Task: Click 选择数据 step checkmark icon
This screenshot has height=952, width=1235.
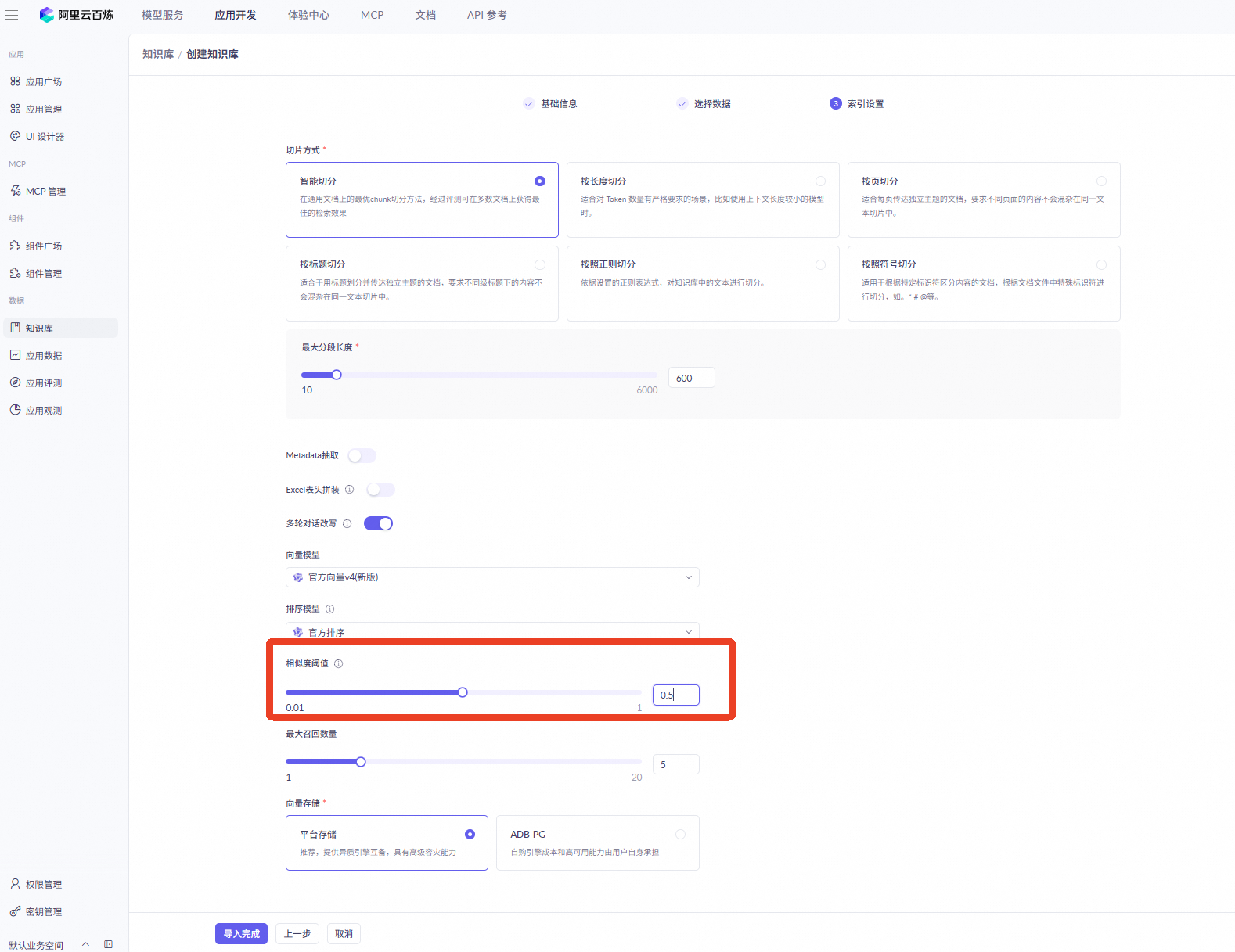Action: 682,104
